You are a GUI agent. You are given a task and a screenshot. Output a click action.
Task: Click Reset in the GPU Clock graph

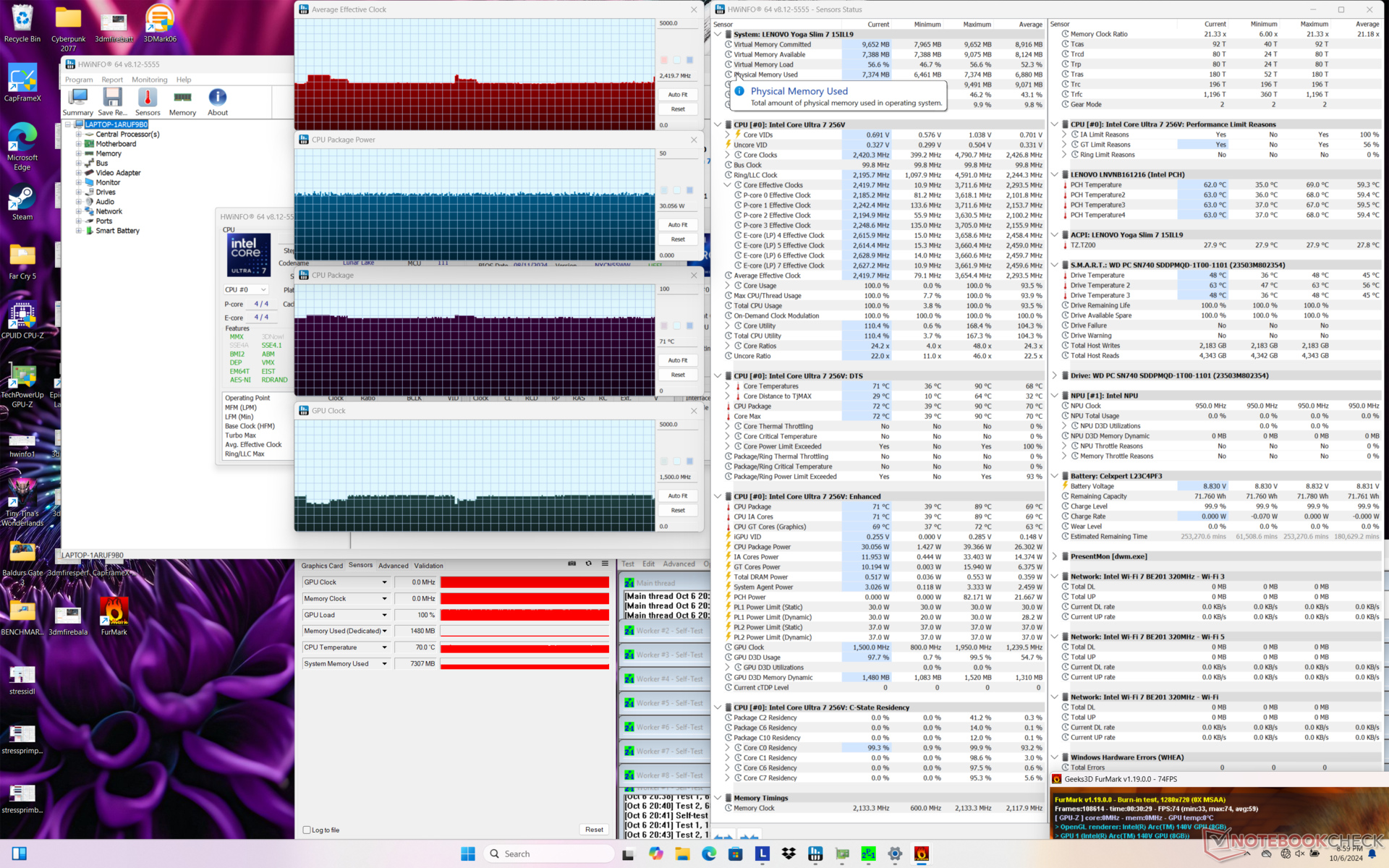(x=678, y=510)
